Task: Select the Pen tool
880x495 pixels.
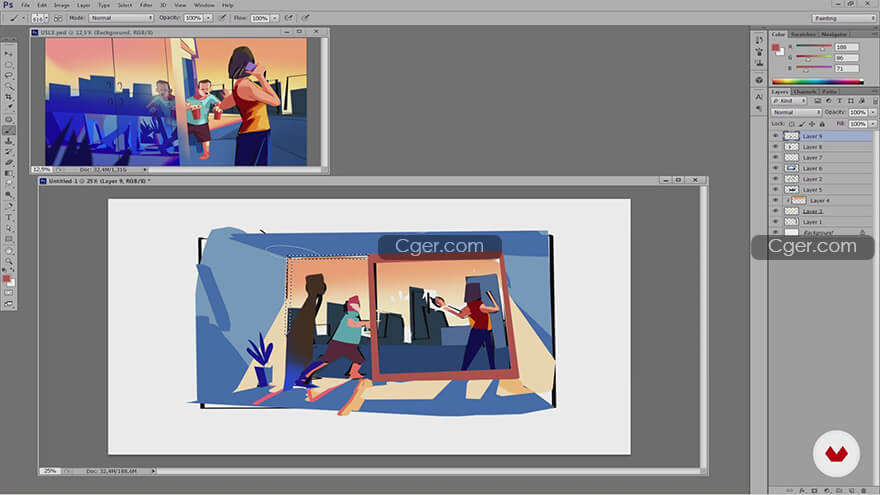Action: click(x=8, y=206)
